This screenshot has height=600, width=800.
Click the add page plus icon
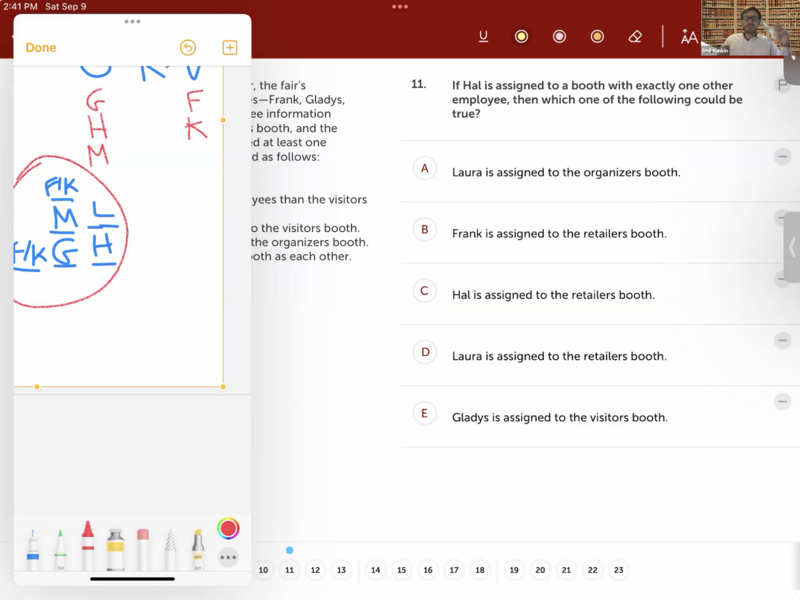(x=229, y=48)
